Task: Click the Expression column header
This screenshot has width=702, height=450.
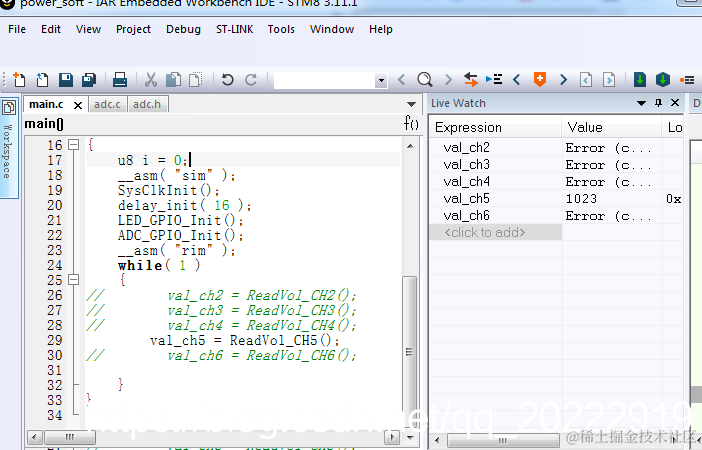Action: (x=495, y=127)
